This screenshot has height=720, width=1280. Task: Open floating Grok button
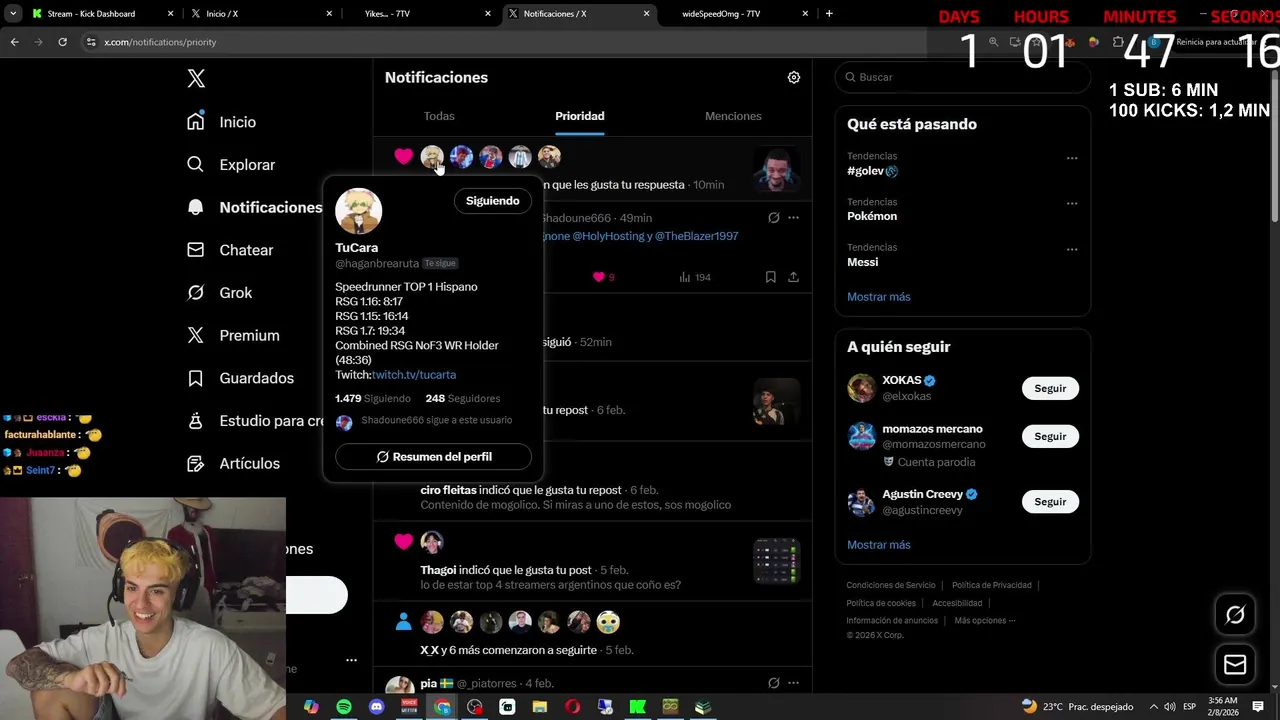click(x=1235, y=615)
